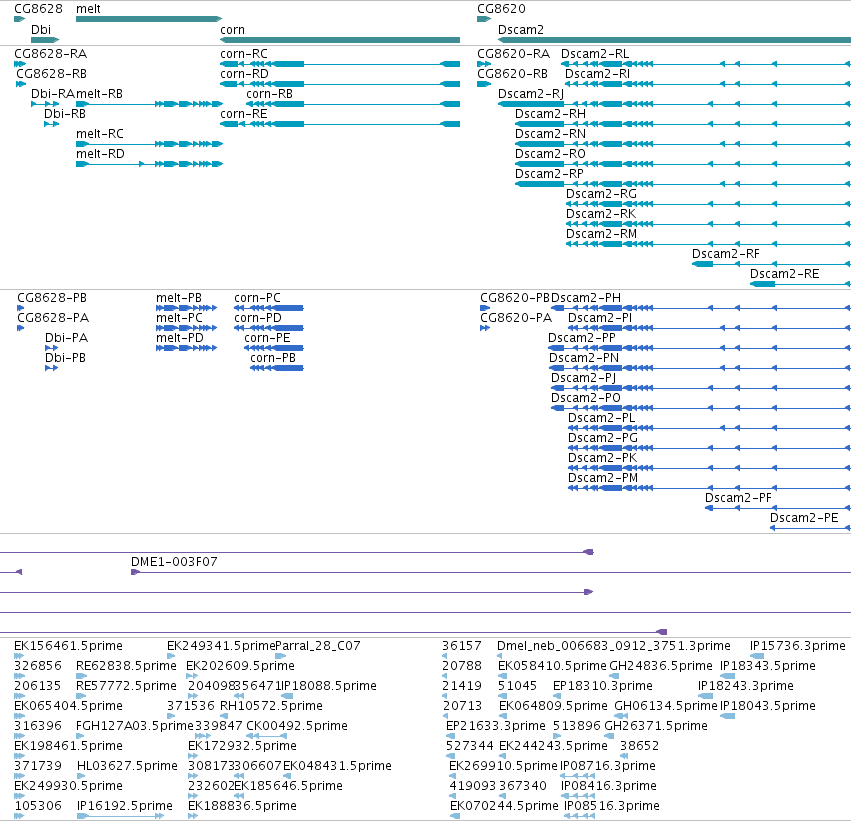This screenshot has width=851, height=821.
Task: Choose the Dscam2-PM protein label
Action: [603, 479]
